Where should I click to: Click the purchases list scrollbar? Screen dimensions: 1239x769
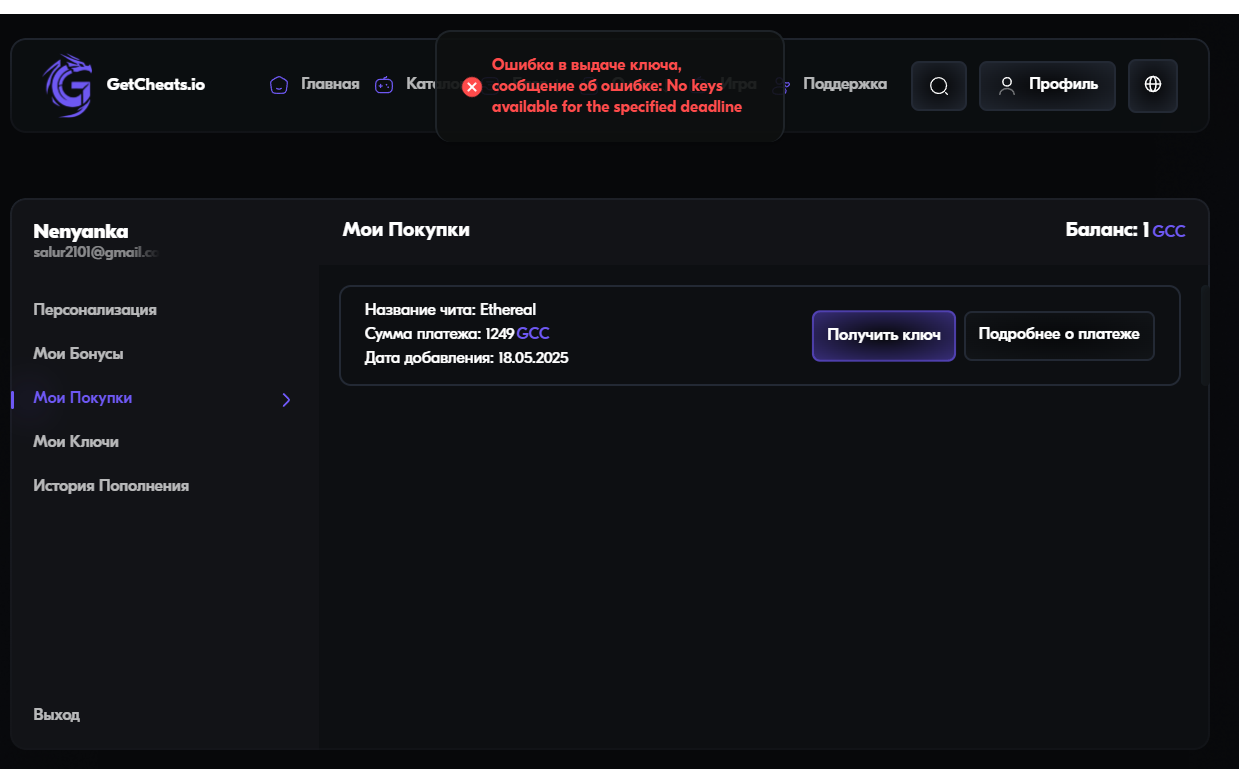pyautogui.click(x=1204, y=335)
